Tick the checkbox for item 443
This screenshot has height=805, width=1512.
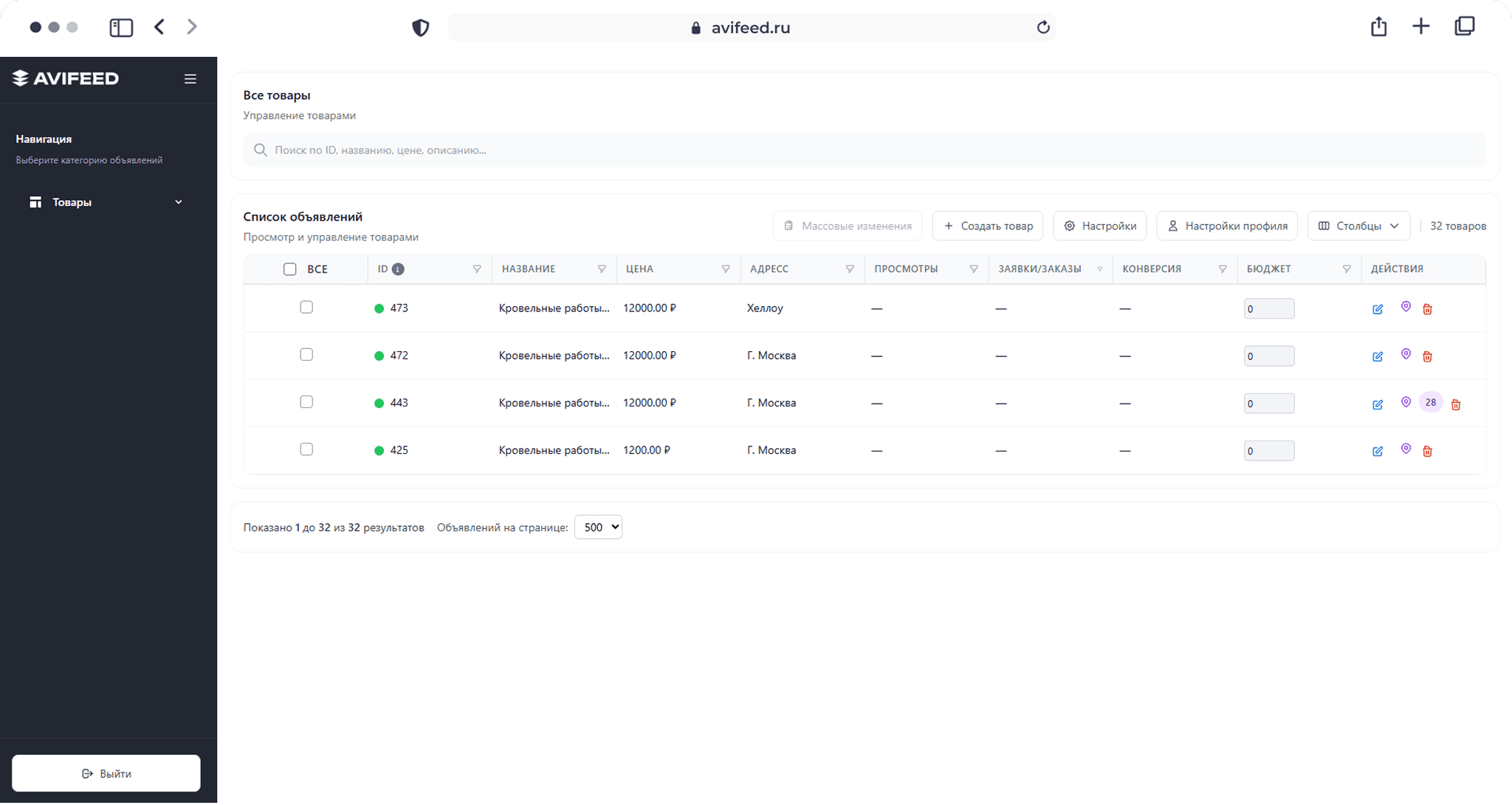coord(306,402)
